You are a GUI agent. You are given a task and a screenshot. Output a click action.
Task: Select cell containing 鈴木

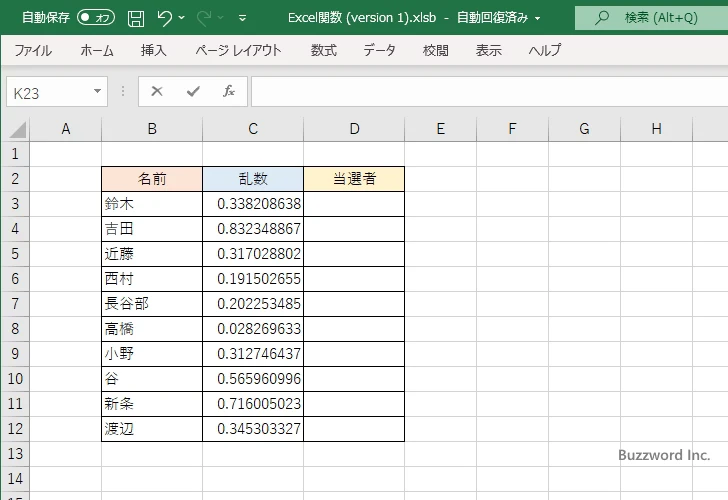click(152, 204)
